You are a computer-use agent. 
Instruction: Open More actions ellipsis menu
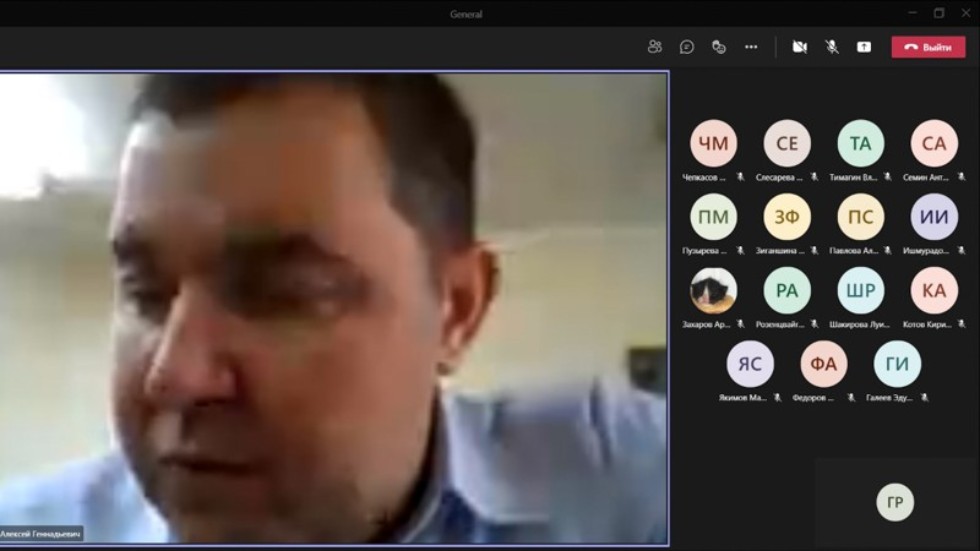751,47
